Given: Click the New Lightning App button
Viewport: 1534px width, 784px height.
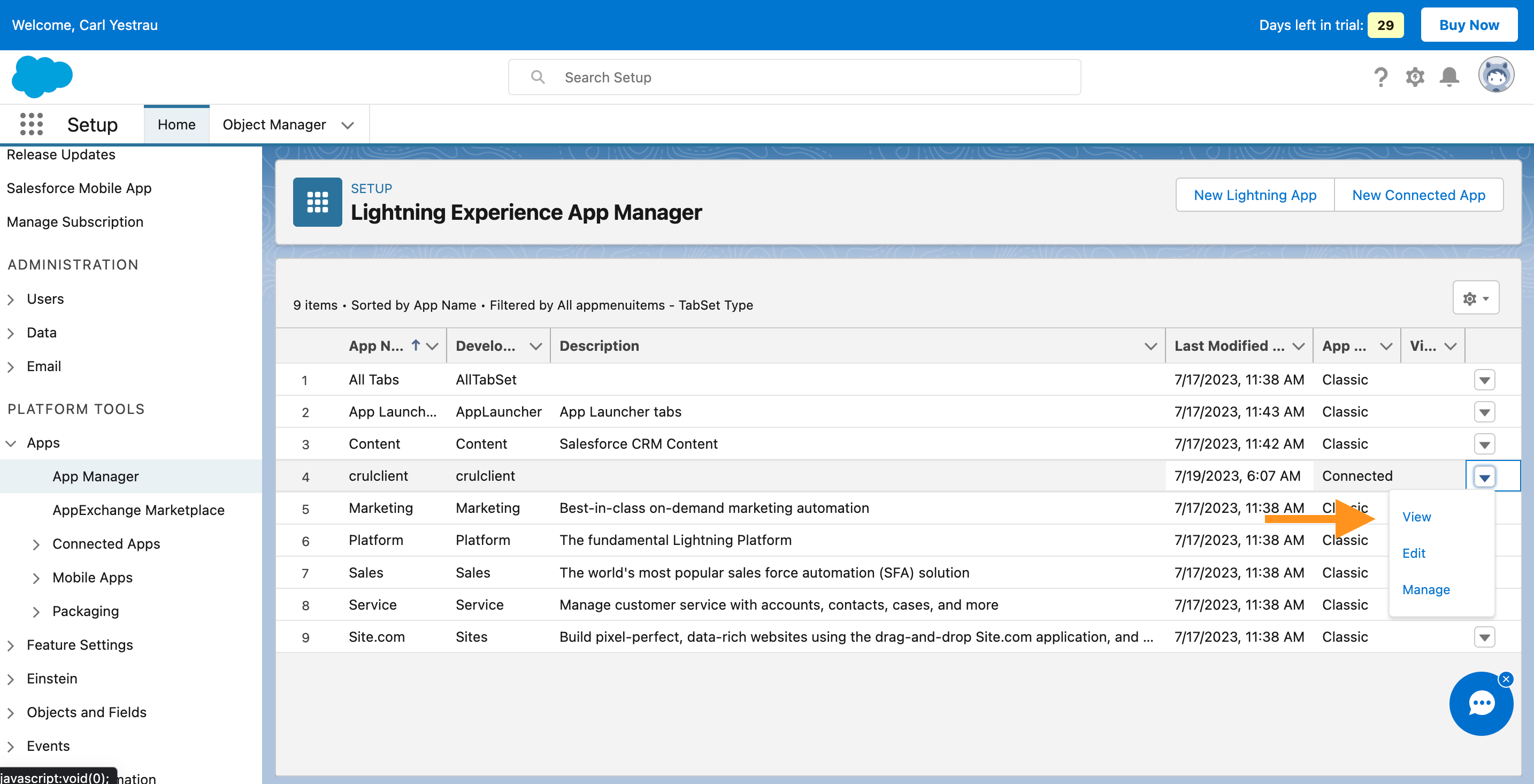Looking at the screenshot, I should click(x=1255, y=195).
